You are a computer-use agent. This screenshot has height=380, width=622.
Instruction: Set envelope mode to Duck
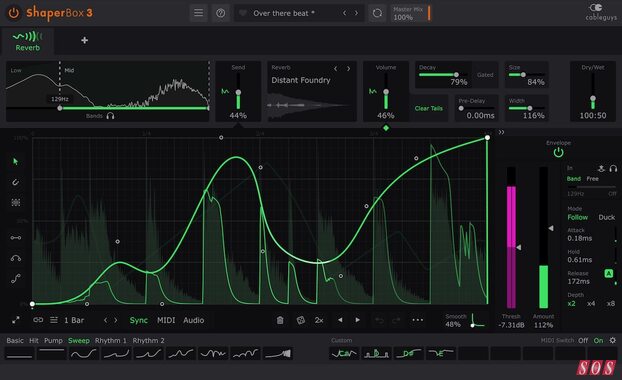tap(607, 217)
